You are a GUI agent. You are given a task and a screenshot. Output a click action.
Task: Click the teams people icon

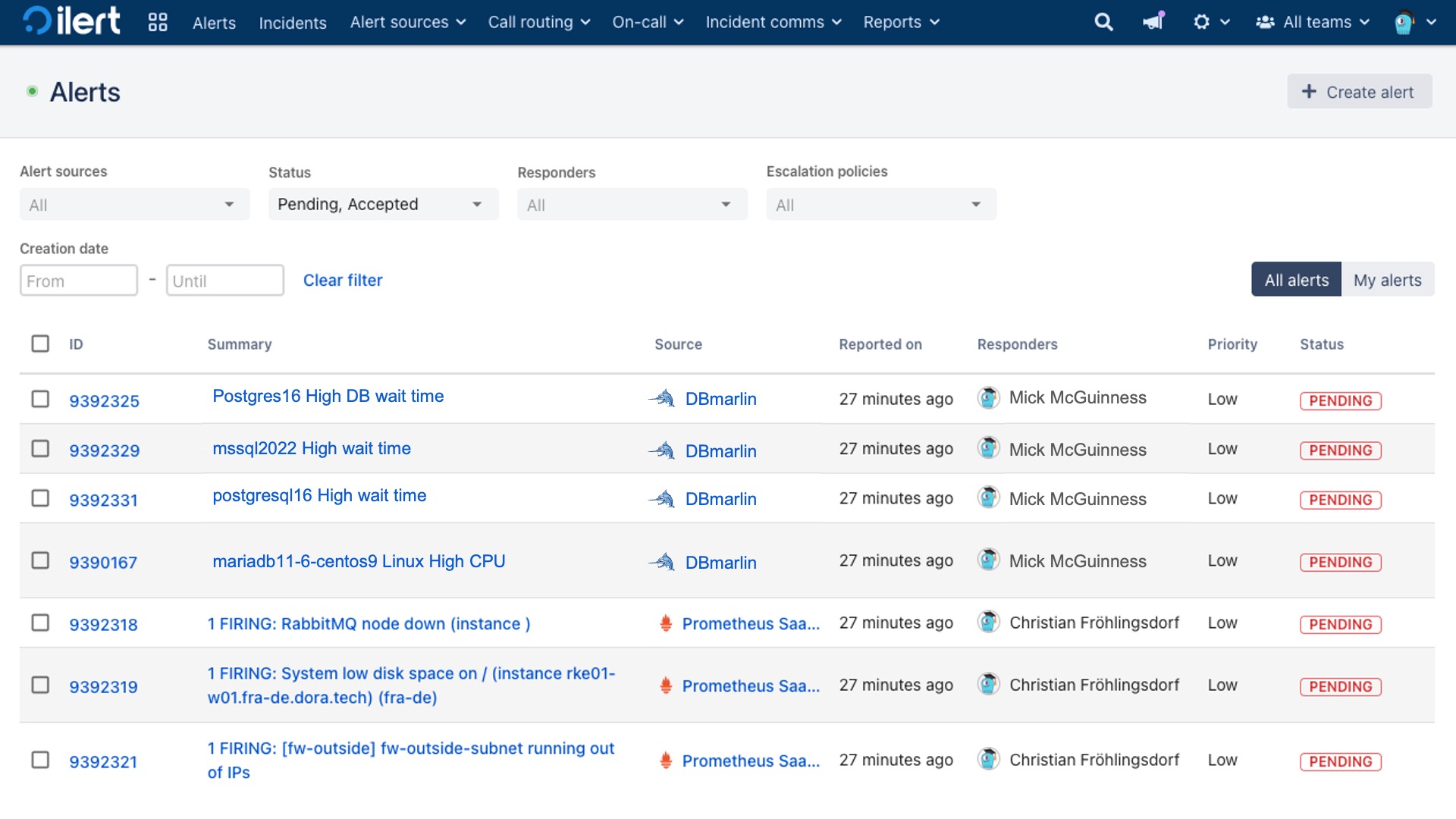click(1265, 22)
